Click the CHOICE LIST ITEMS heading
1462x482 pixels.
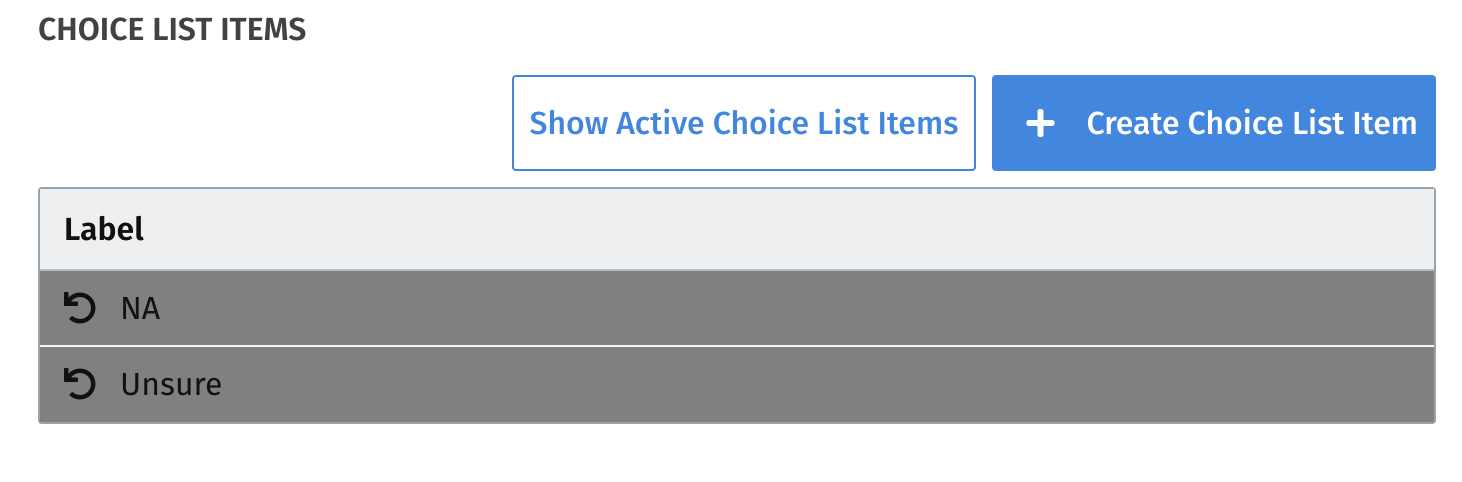172,30
